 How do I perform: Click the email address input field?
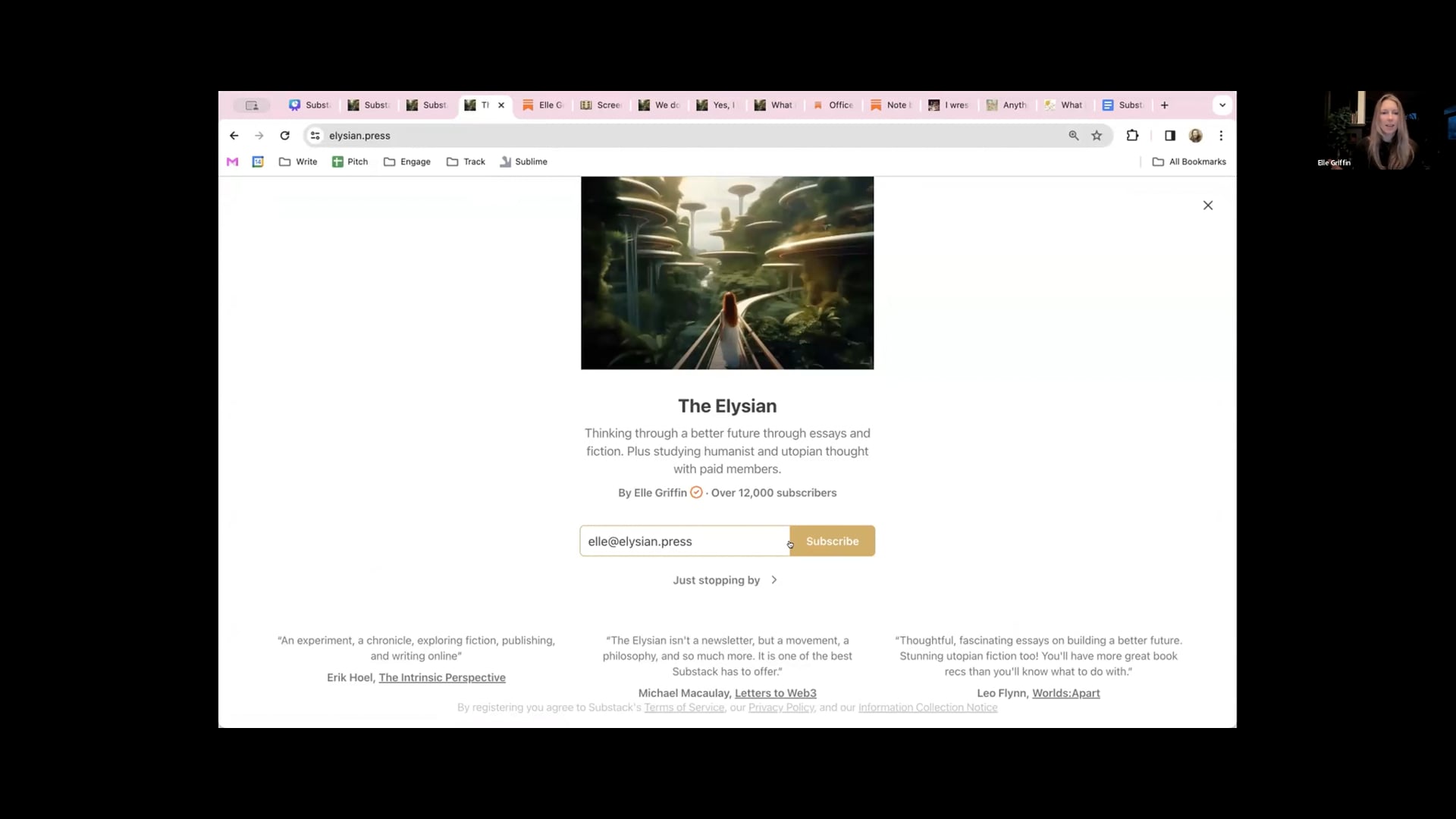pyautogui.click(x=684, y=541)
